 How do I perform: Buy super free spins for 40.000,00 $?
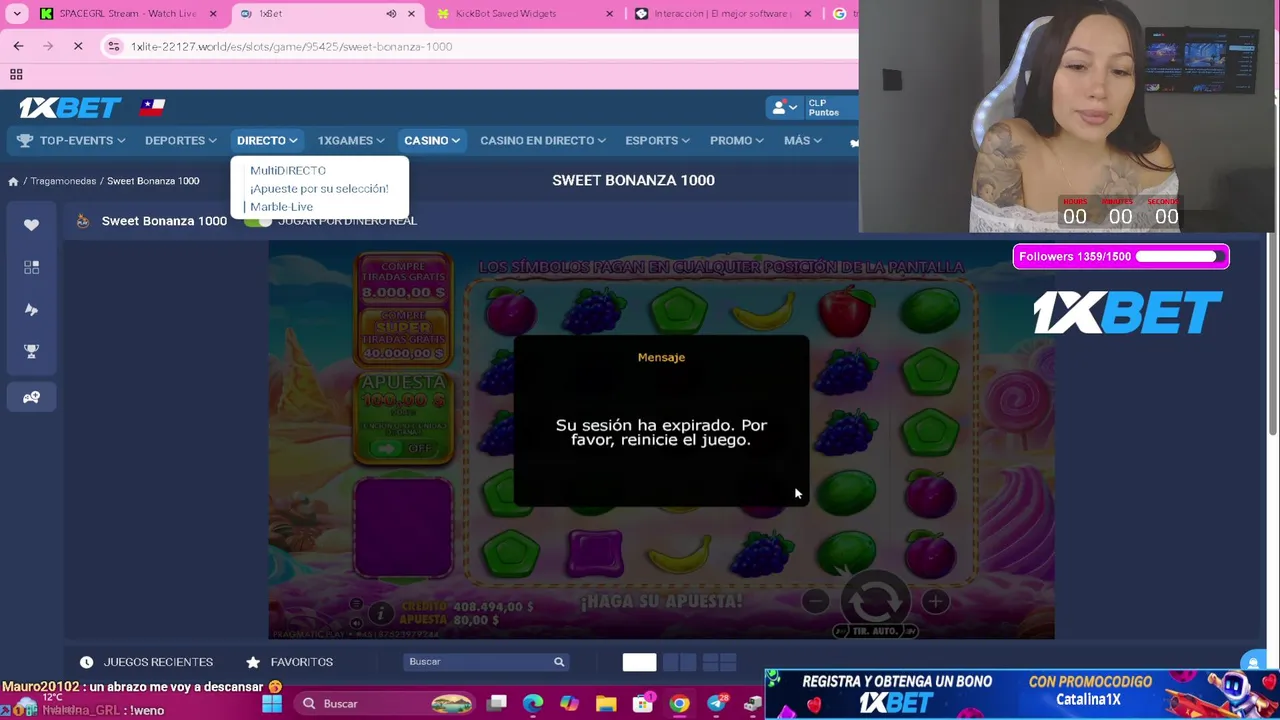[403, 335]
